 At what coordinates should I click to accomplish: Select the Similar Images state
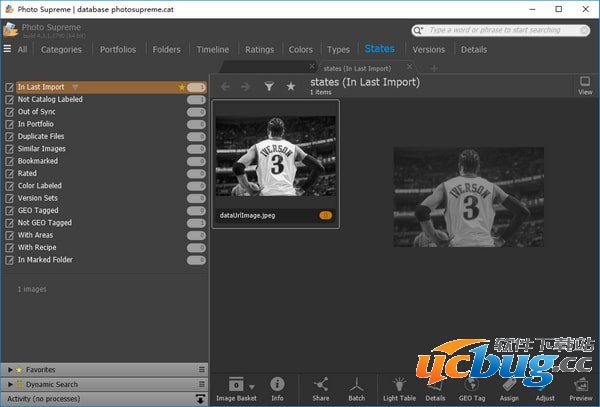pos(42,149)
